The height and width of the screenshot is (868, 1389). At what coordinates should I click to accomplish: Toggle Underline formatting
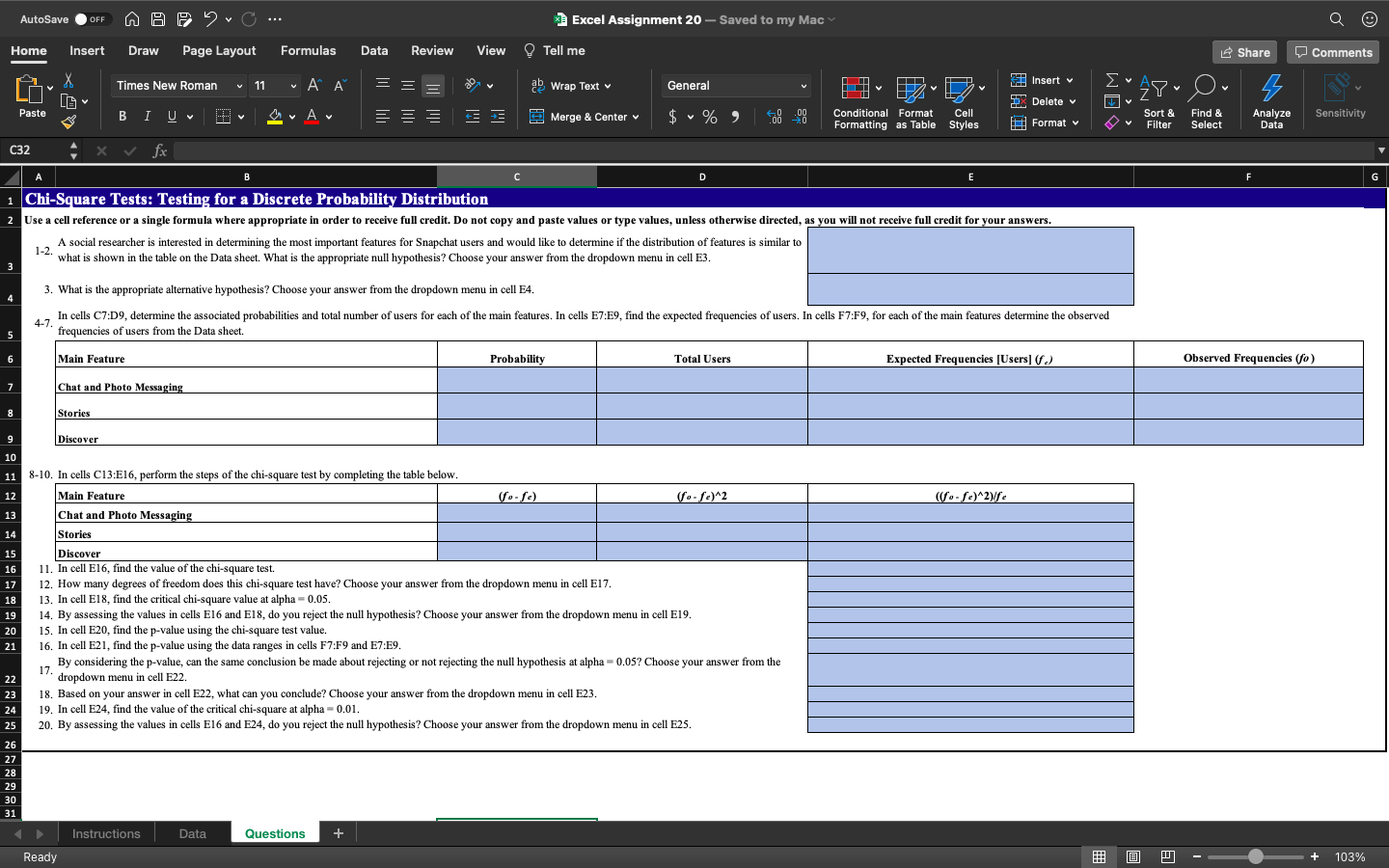172,117
